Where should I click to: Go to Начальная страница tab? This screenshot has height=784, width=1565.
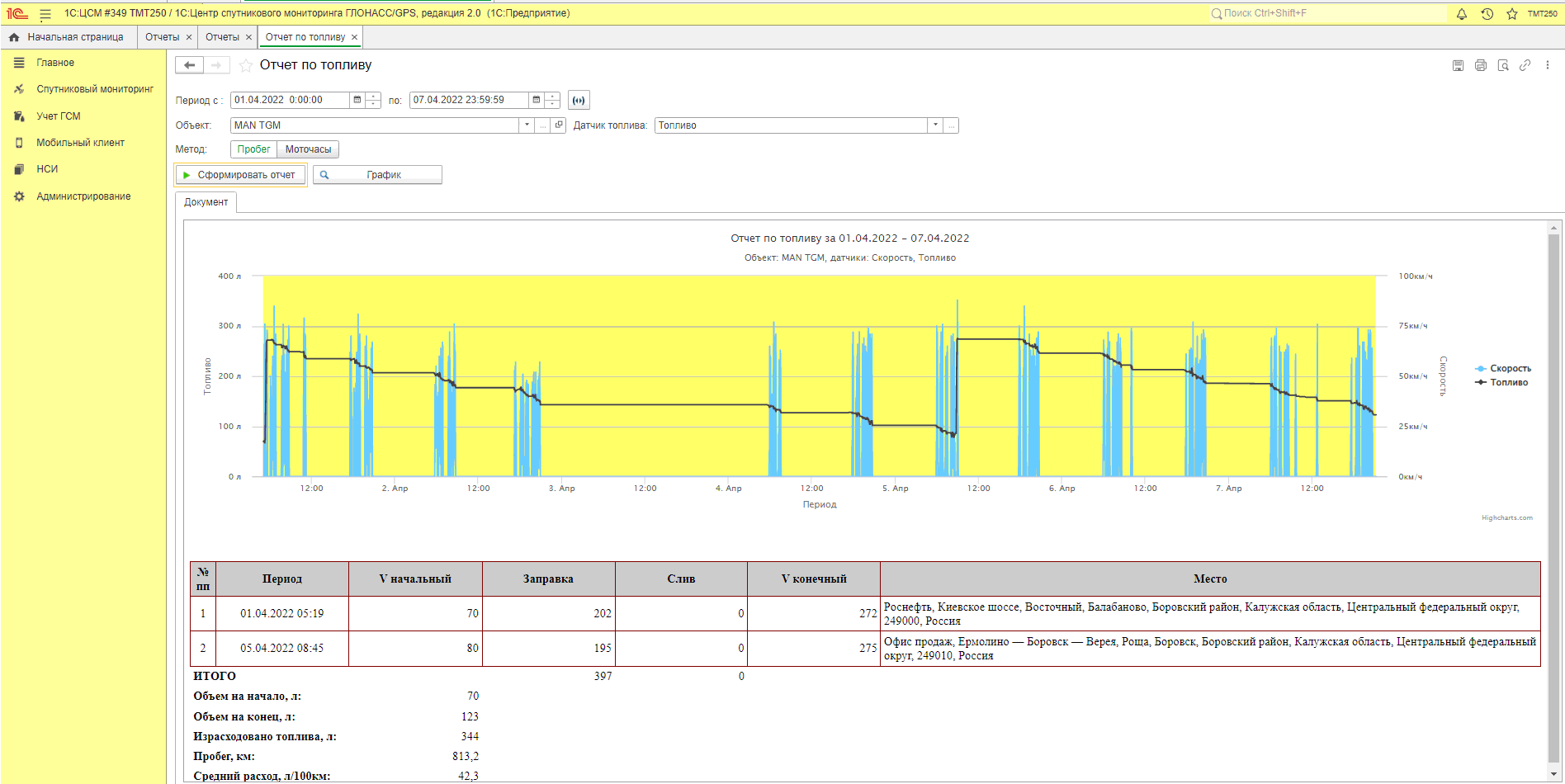[68, 37]
